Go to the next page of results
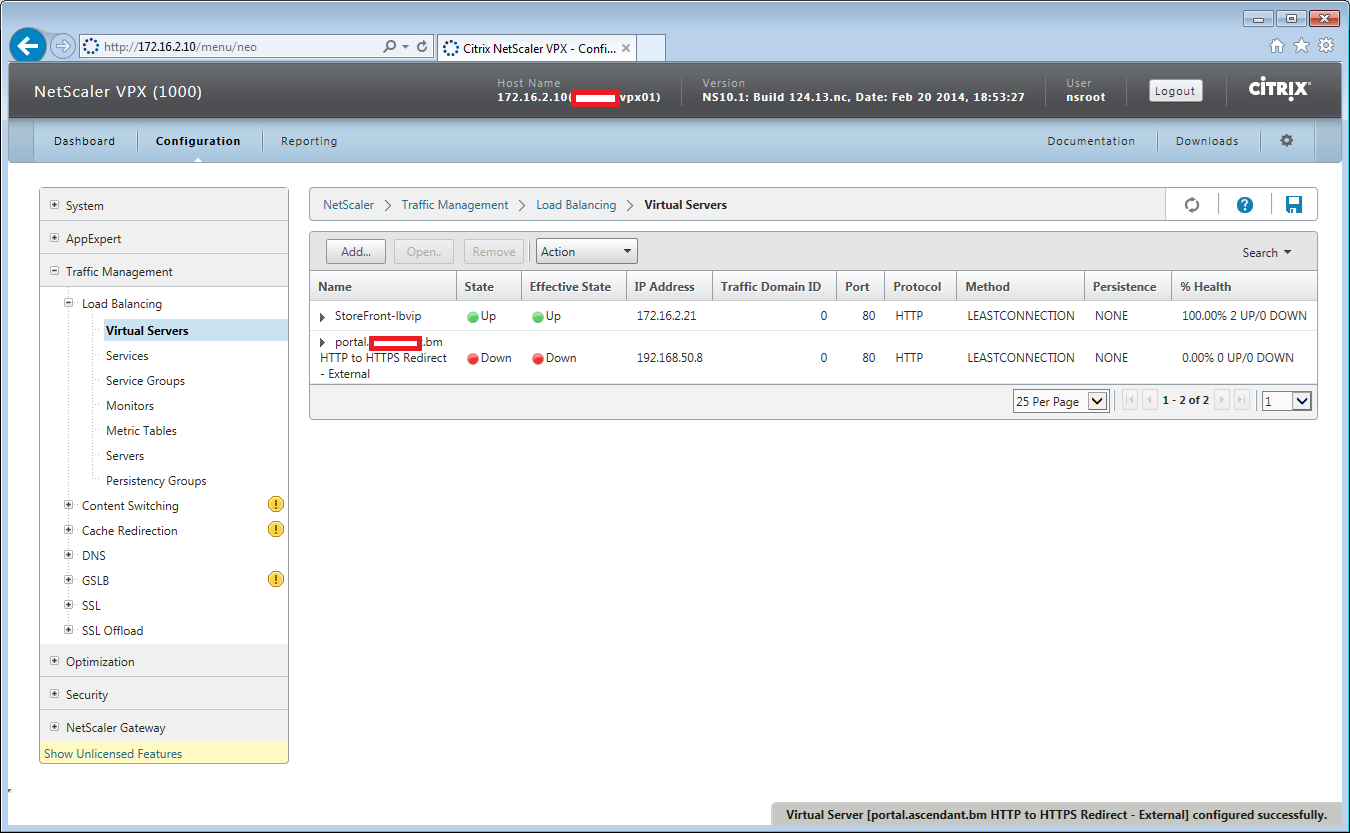This screenshot has height=833, width=1350. pyautogui.click(x=1222, y=401)
